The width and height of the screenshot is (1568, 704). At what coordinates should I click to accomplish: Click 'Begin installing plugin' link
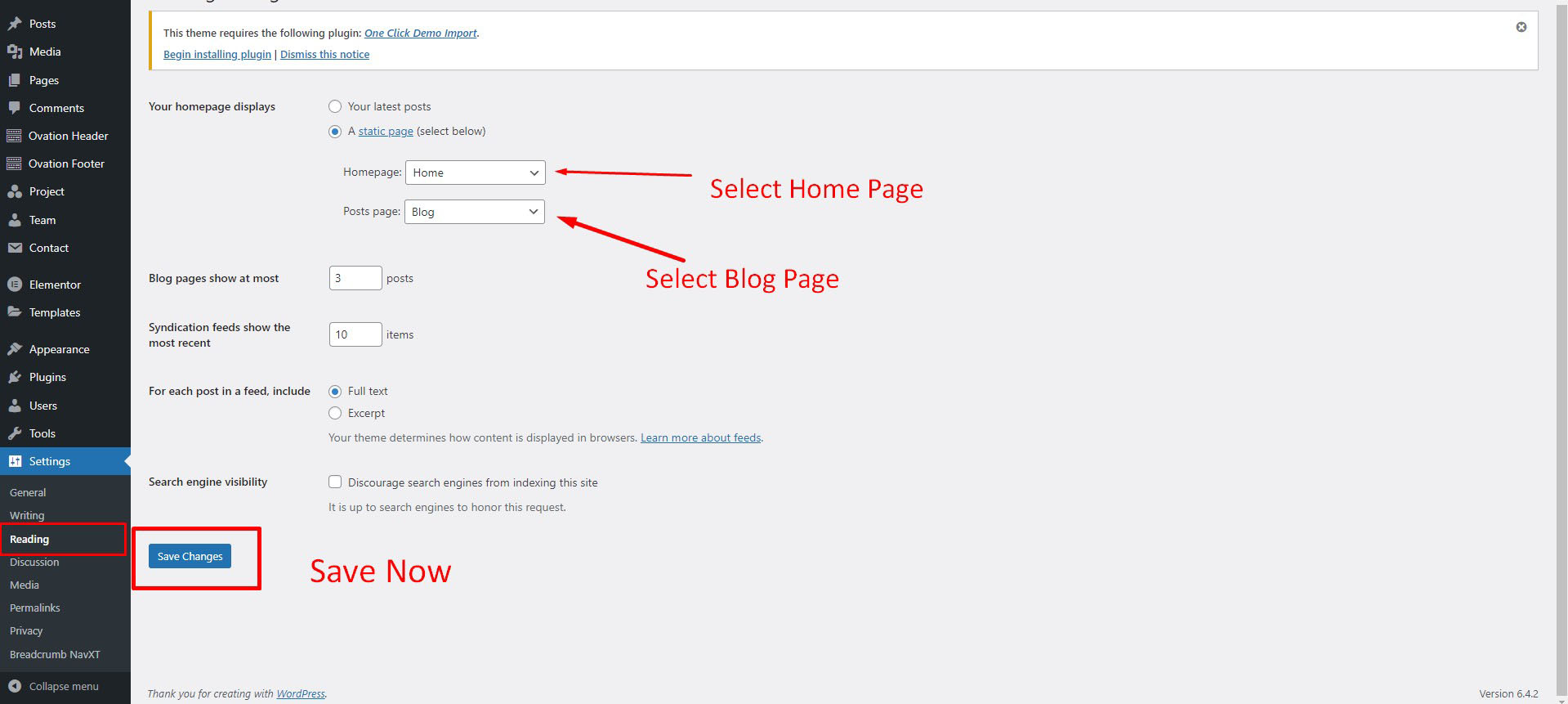(x=217, y=54)
